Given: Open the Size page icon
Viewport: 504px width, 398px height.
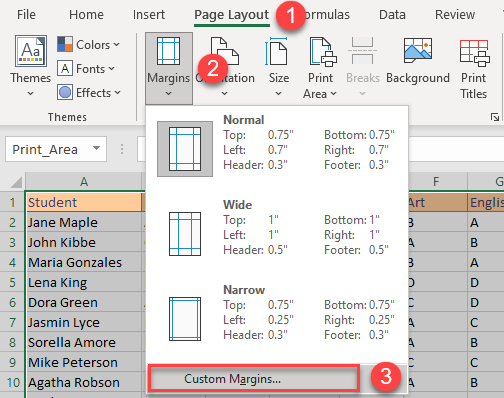Looking at the screenshot, I should point(276,51).
